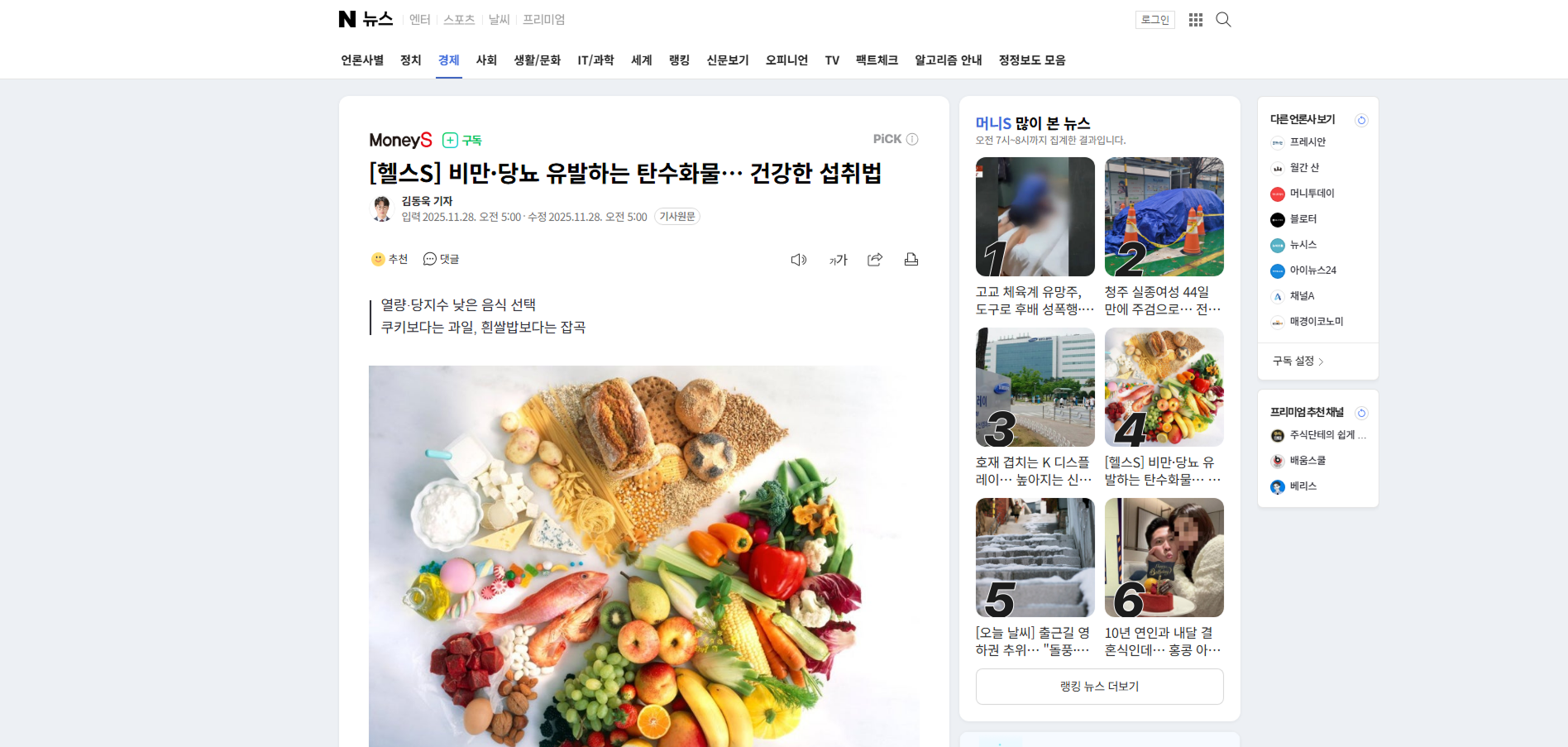This screenshot has width=1568, height=747.
Task: Click the 로그인 button
Action: (1154, 20)
